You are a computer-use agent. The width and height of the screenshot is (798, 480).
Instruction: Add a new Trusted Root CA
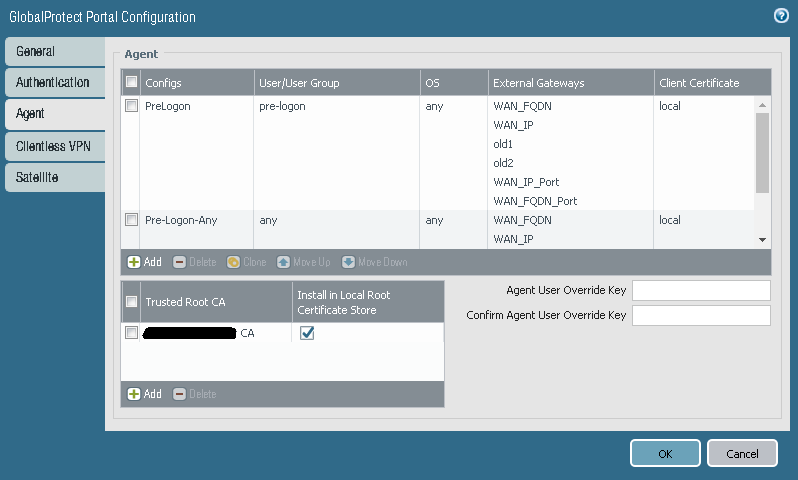[144, 394]
